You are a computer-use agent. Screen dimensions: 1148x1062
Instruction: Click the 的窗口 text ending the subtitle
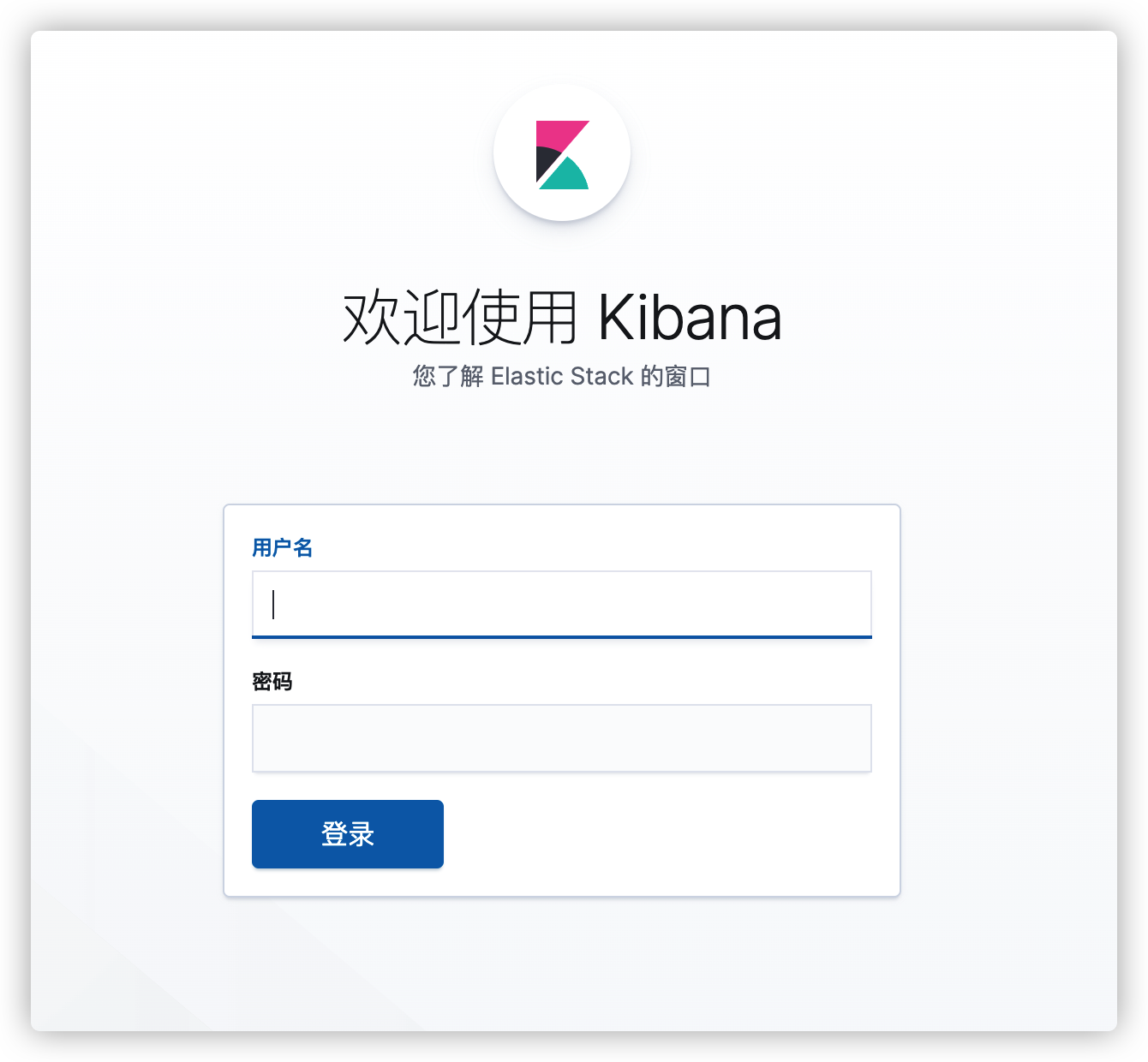676,376
